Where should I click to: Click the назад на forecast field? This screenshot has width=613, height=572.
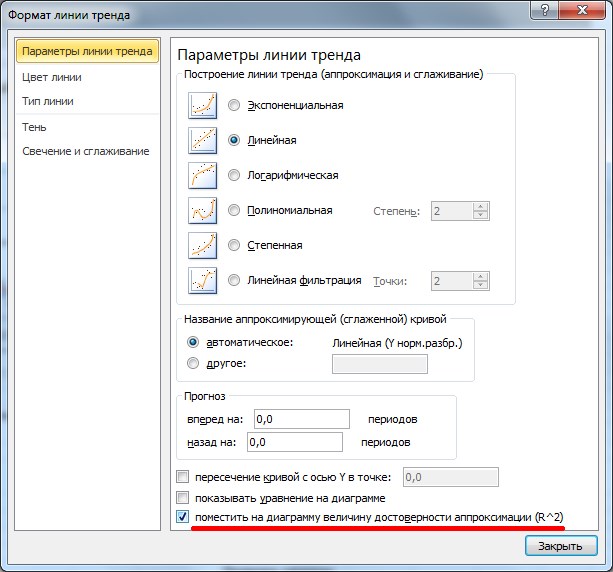coord(295,442)
